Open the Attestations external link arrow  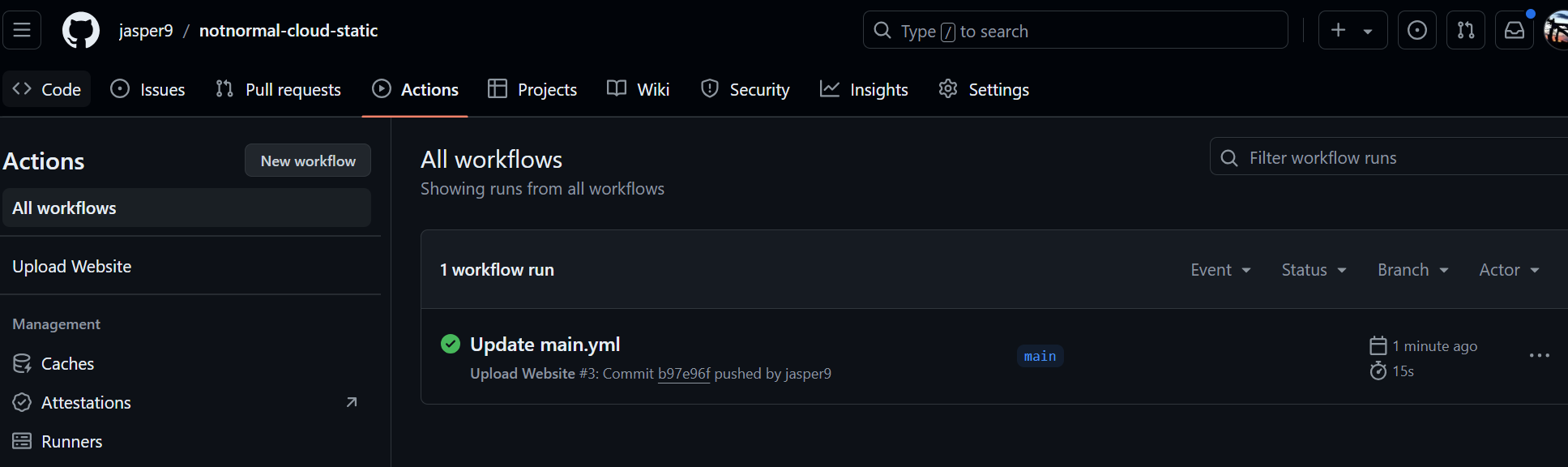351,401
